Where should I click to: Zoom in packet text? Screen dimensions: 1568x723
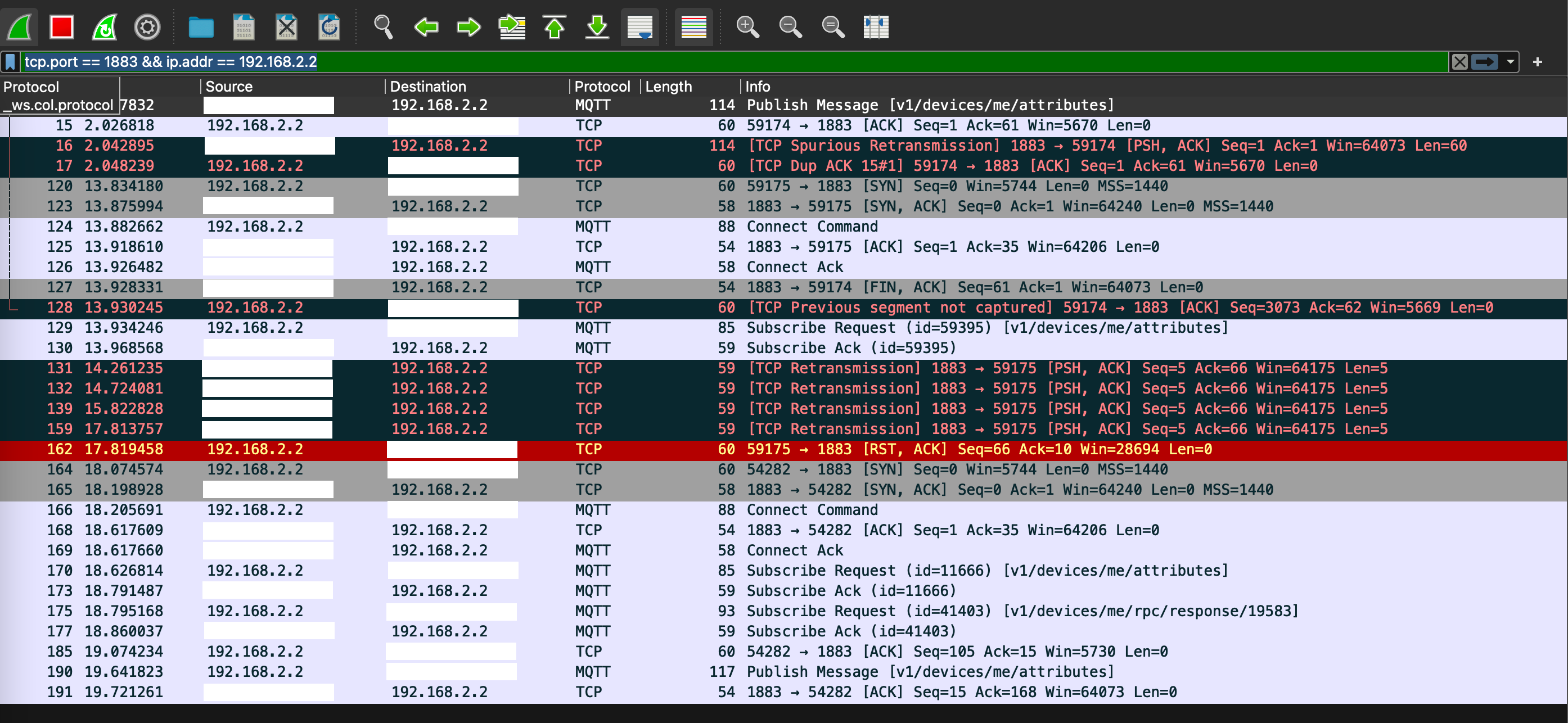[747, 27]
